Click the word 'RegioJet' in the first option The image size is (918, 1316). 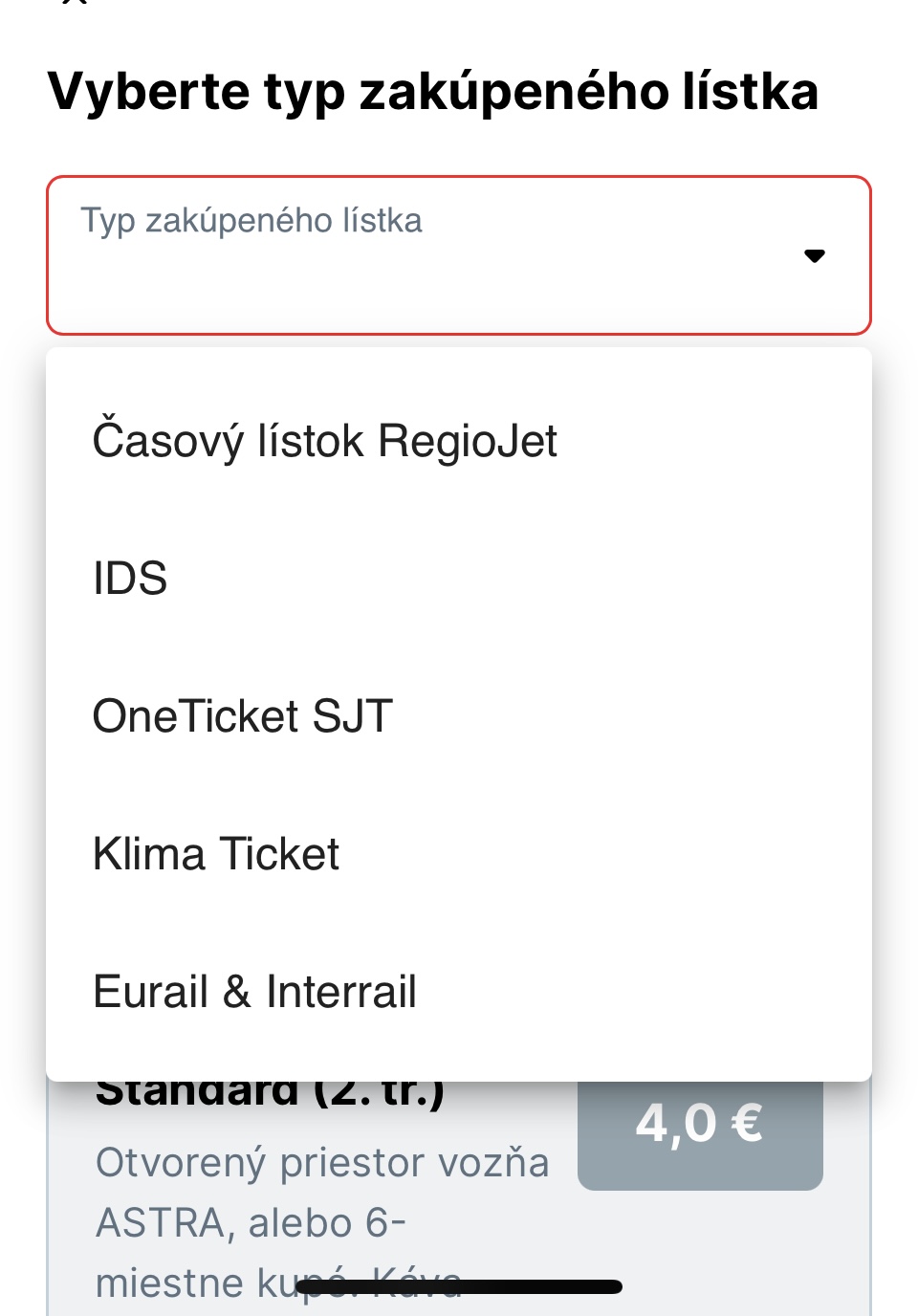(x=468, y=442)
